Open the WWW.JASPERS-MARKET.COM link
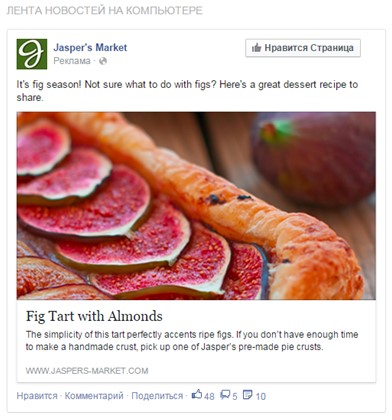 pos(87,371)
